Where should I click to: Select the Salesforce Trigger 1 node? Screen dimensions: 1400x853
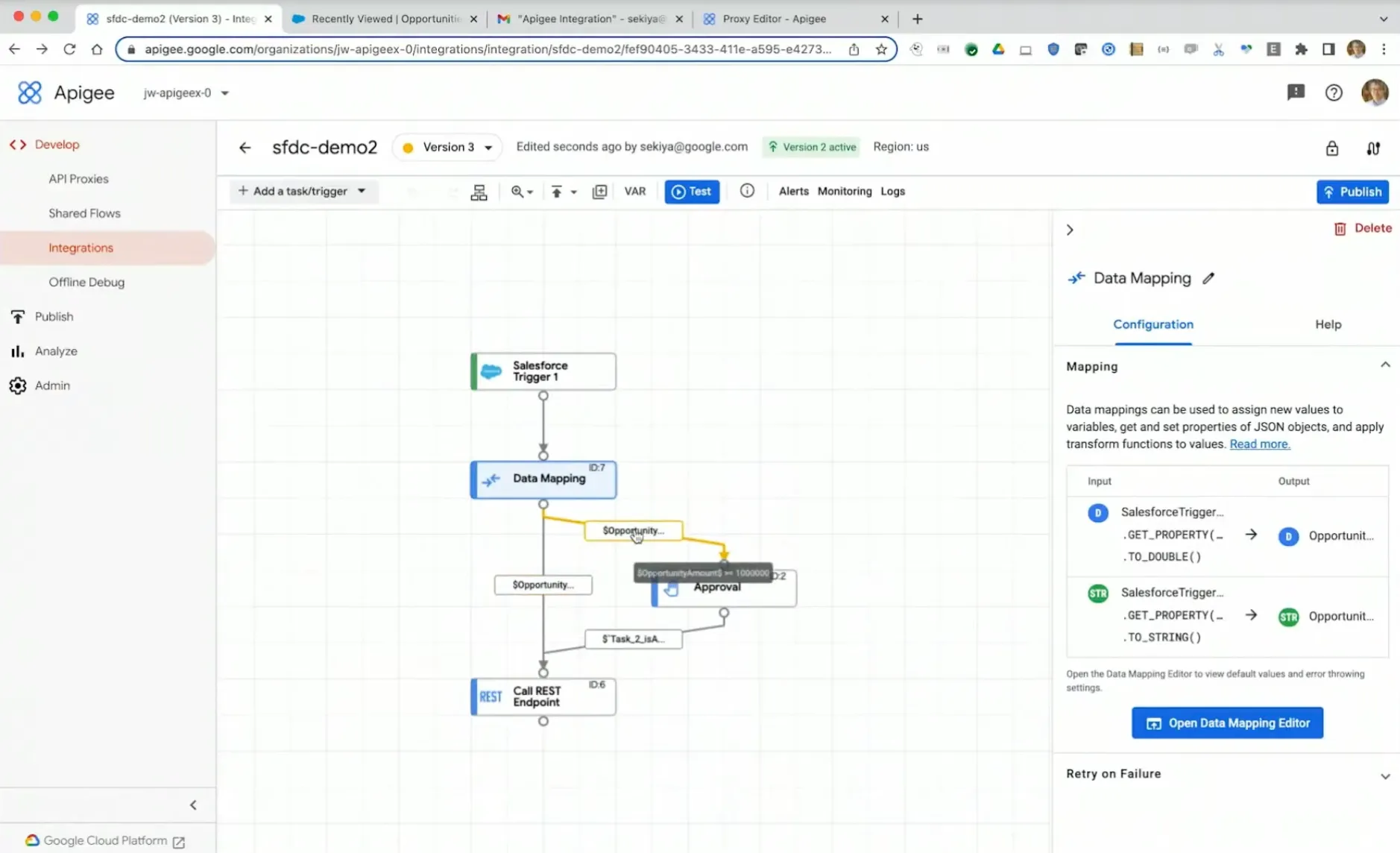click(543, 371)
